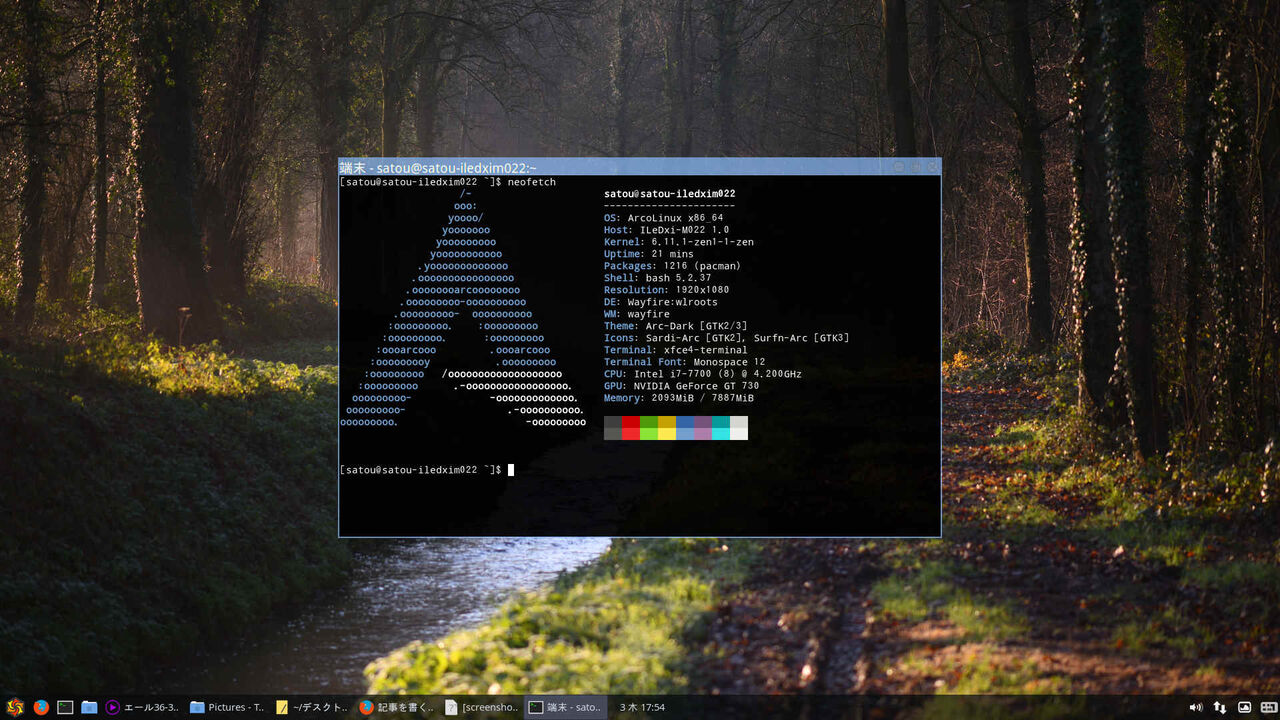Viewport: 1280px width, 720px height.
Task: Activate the ~/デスクト taskbar entry
Action: pyautogui.click(x=310, y=707)
